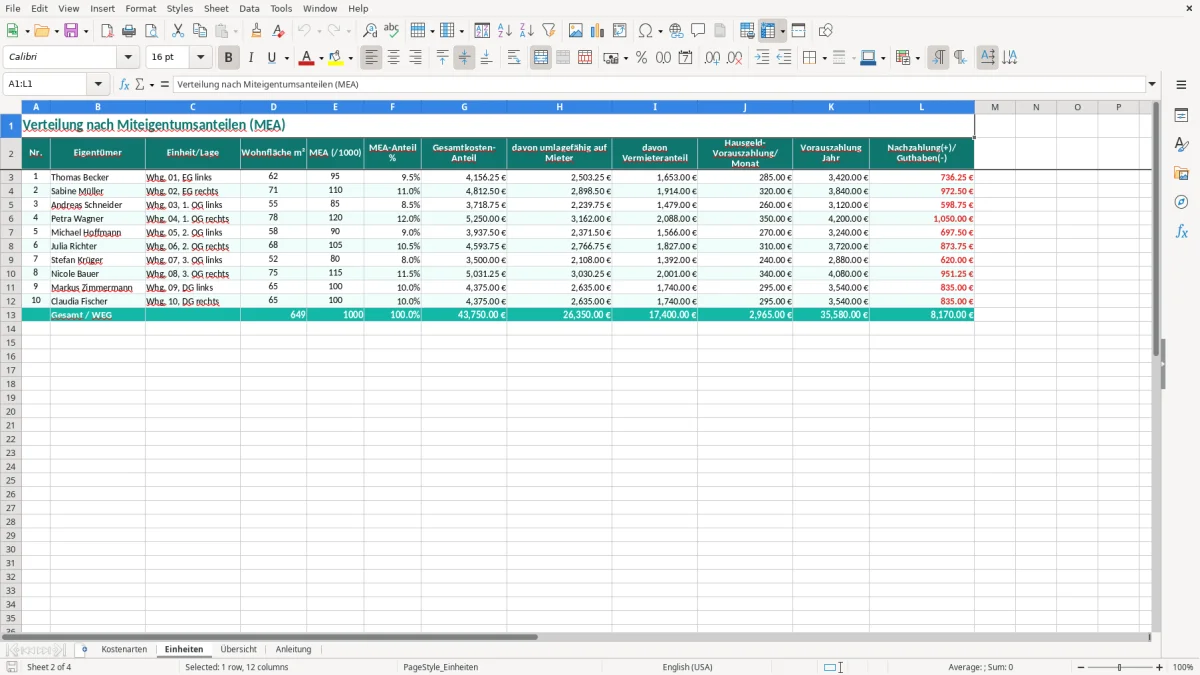1200x675 pixels.
Task: Open Print Preview via magnifier page icon
Action: coord(151,31)
